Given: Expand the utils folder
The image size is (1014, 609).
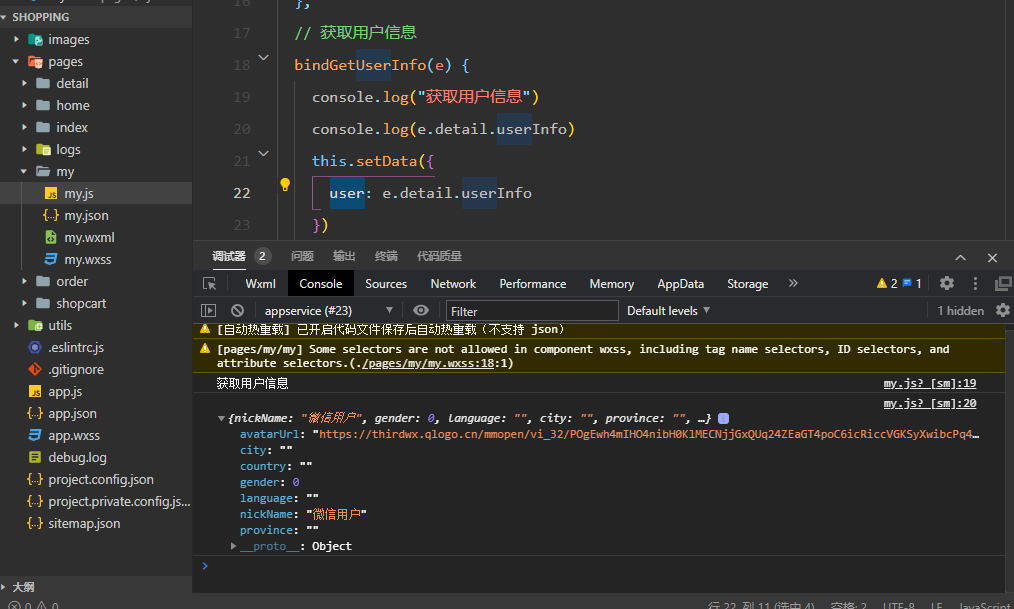Looking at the screenshot, I should [x=17, y=325].
